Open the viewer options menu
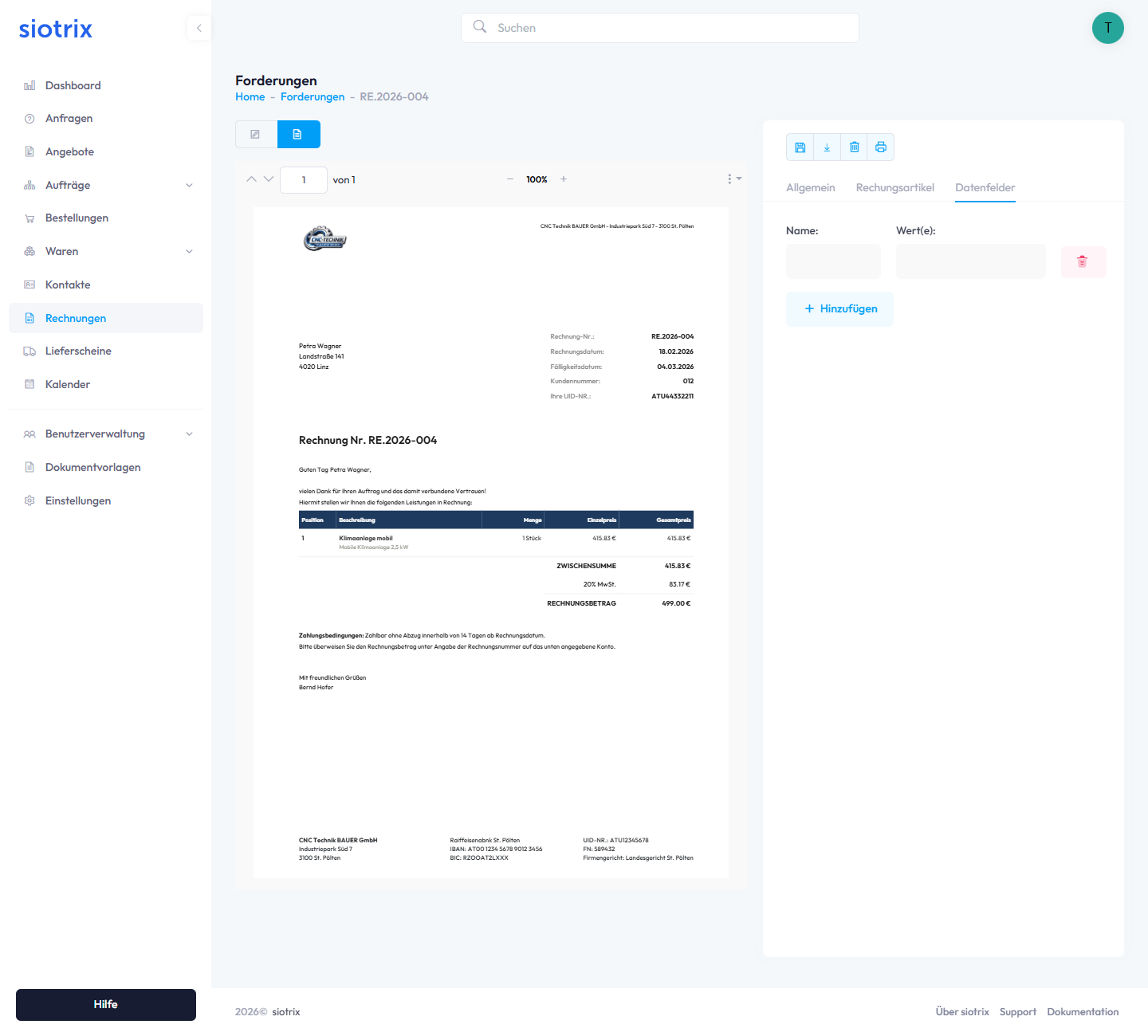This screenshot has width=1148, height=1036. click(733, 179)
